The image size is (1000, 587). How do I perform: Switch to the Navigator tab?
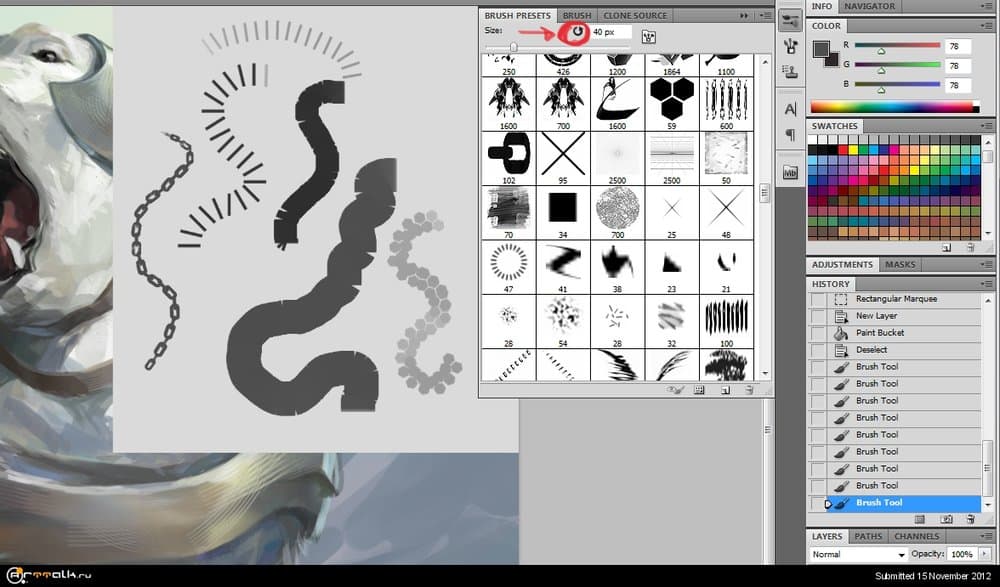[869, 6]
